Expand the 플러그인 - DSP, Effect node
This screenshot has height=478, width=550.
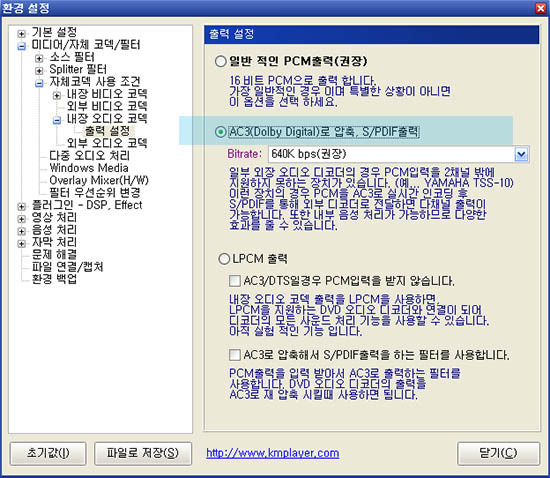[x=21, y=206]
